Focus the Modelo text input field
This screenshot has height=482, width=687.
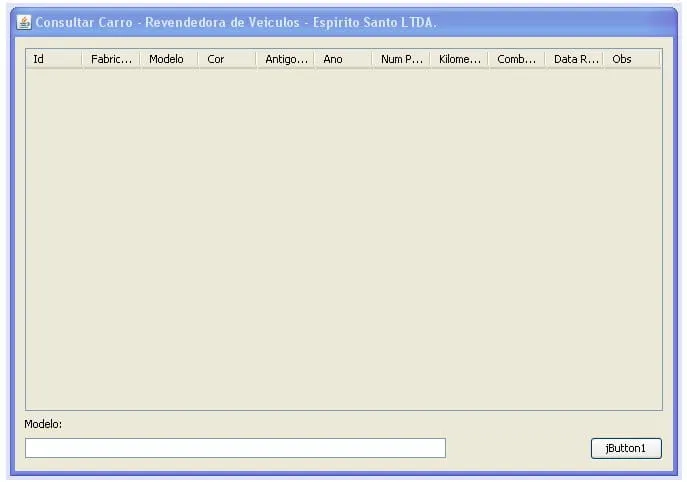235,448
